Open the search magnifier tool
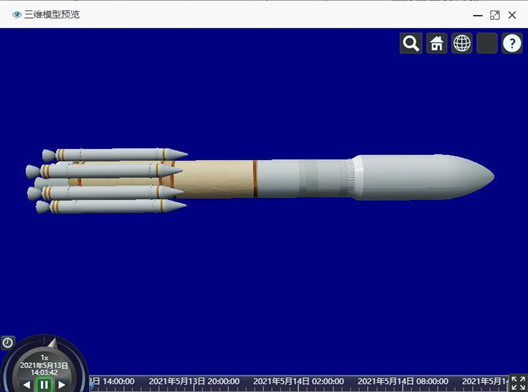 click(411, 43)
